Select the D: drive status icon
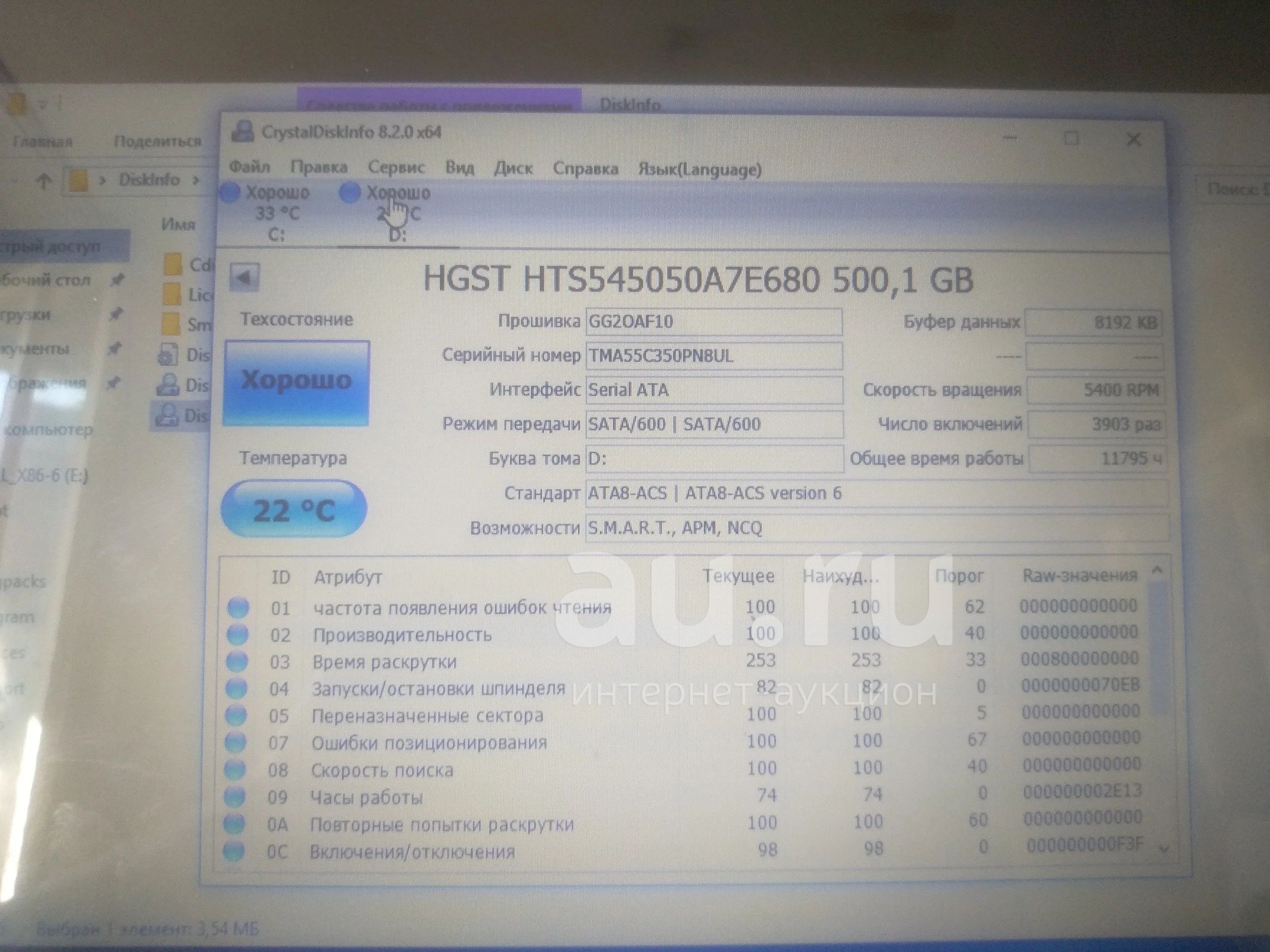The height and width of the screenshot is (952, 1270). [x=350, y=193]
